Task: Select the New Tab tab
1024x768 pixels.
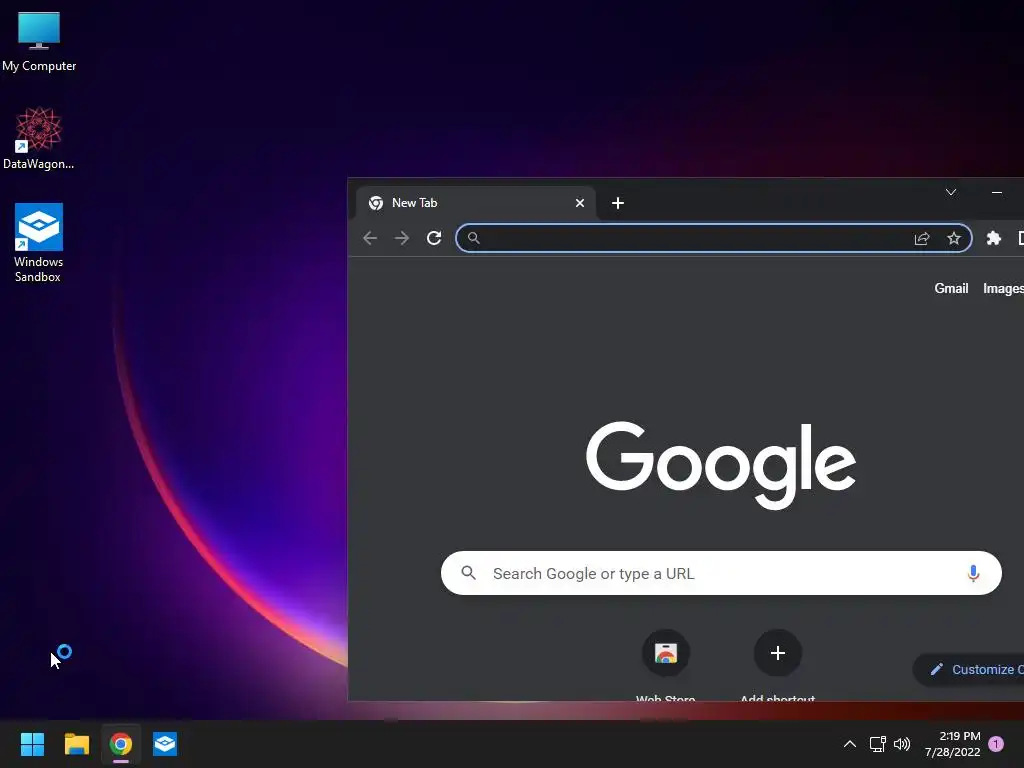Action: pyautogui.click(x=476, y=203)
